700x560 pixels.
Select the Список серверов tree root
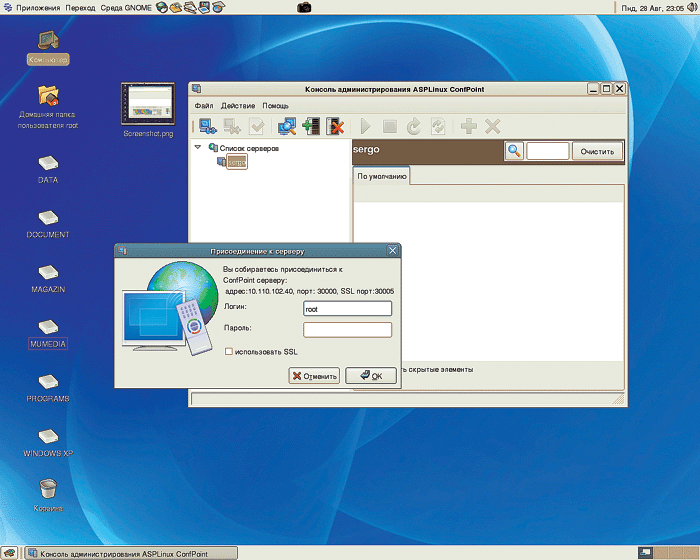point(249,148)
